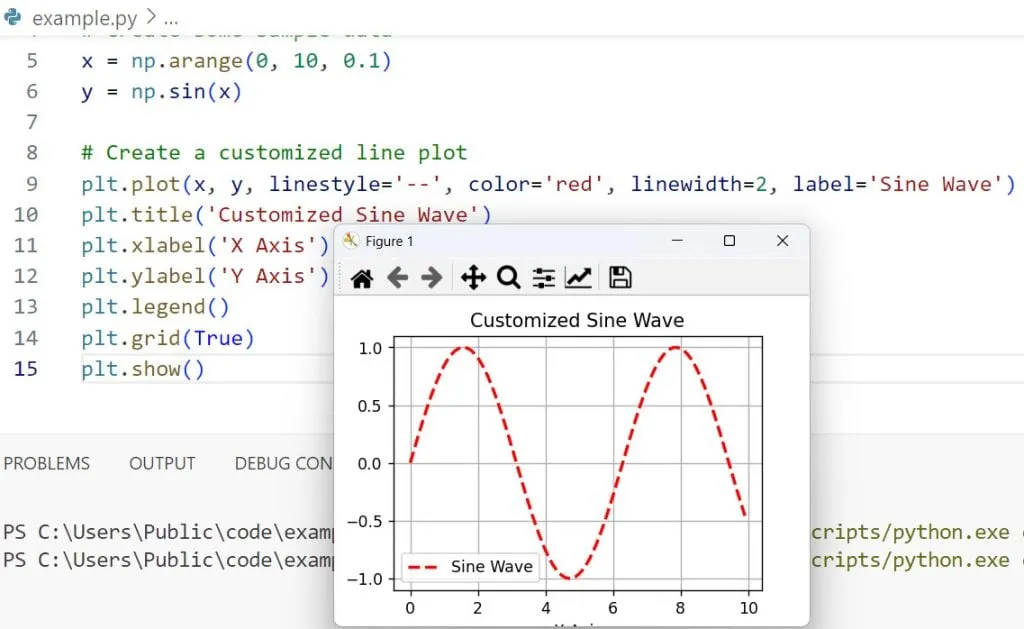Click the 'Customized Sine Wave' title string in code
This screenshot has height=629, width=1024.
pos(342,215)
